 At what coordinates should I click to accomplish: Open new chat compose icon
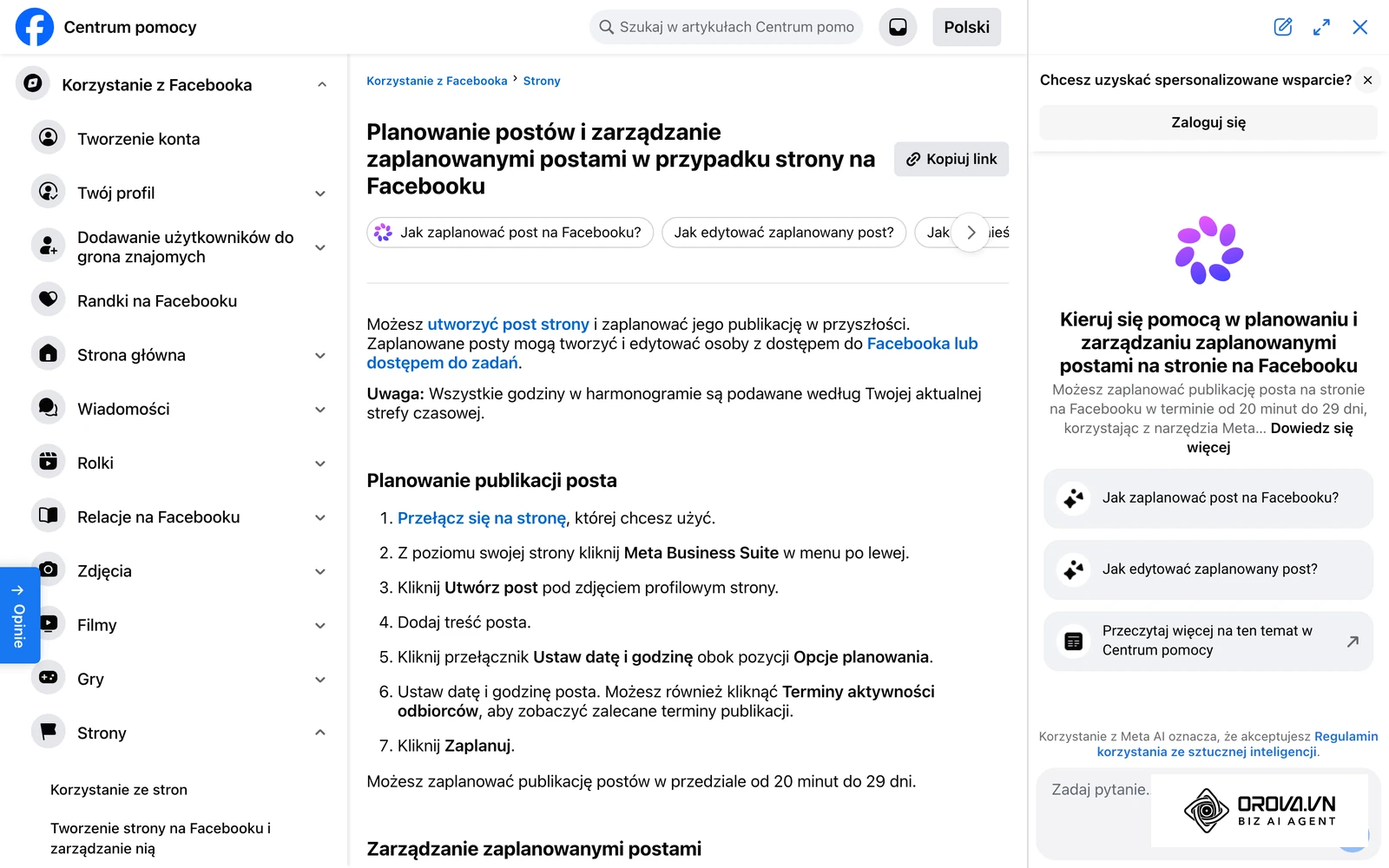pyautogui.click(x=1283, y=27)
